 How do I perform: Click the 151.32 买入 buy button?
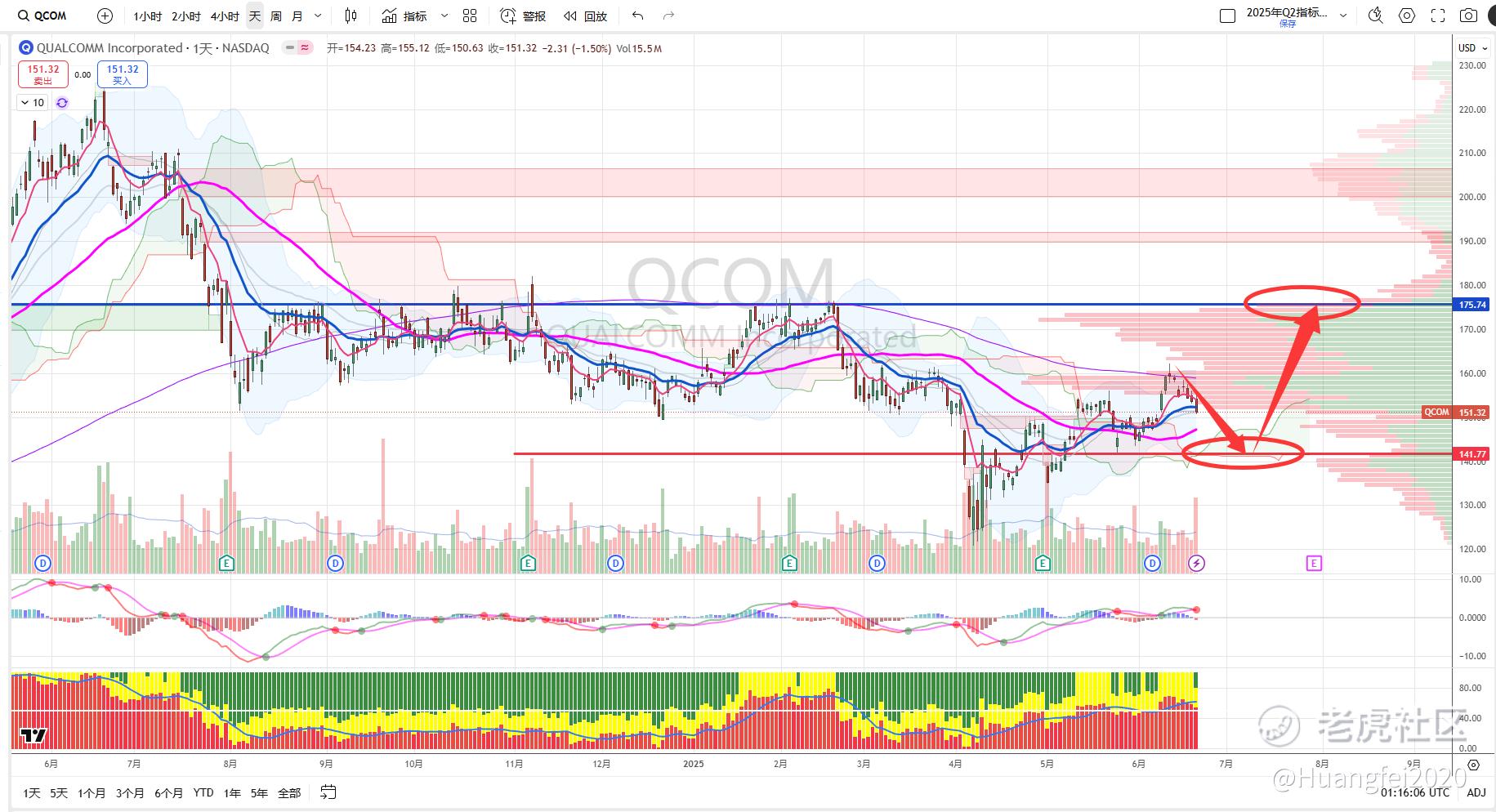click(x=123, y=74)
